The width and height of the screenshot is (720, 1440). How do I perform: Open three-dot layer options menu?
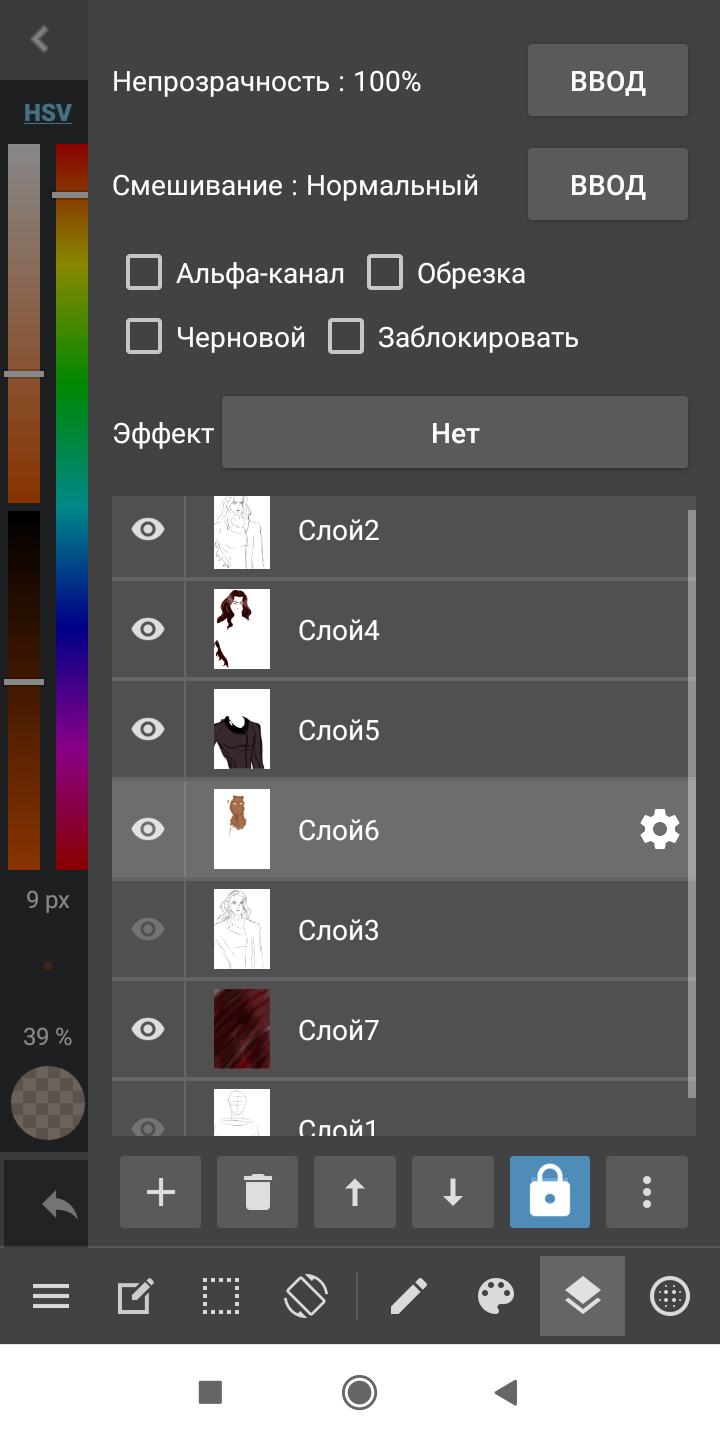[x=647, y=1191]
